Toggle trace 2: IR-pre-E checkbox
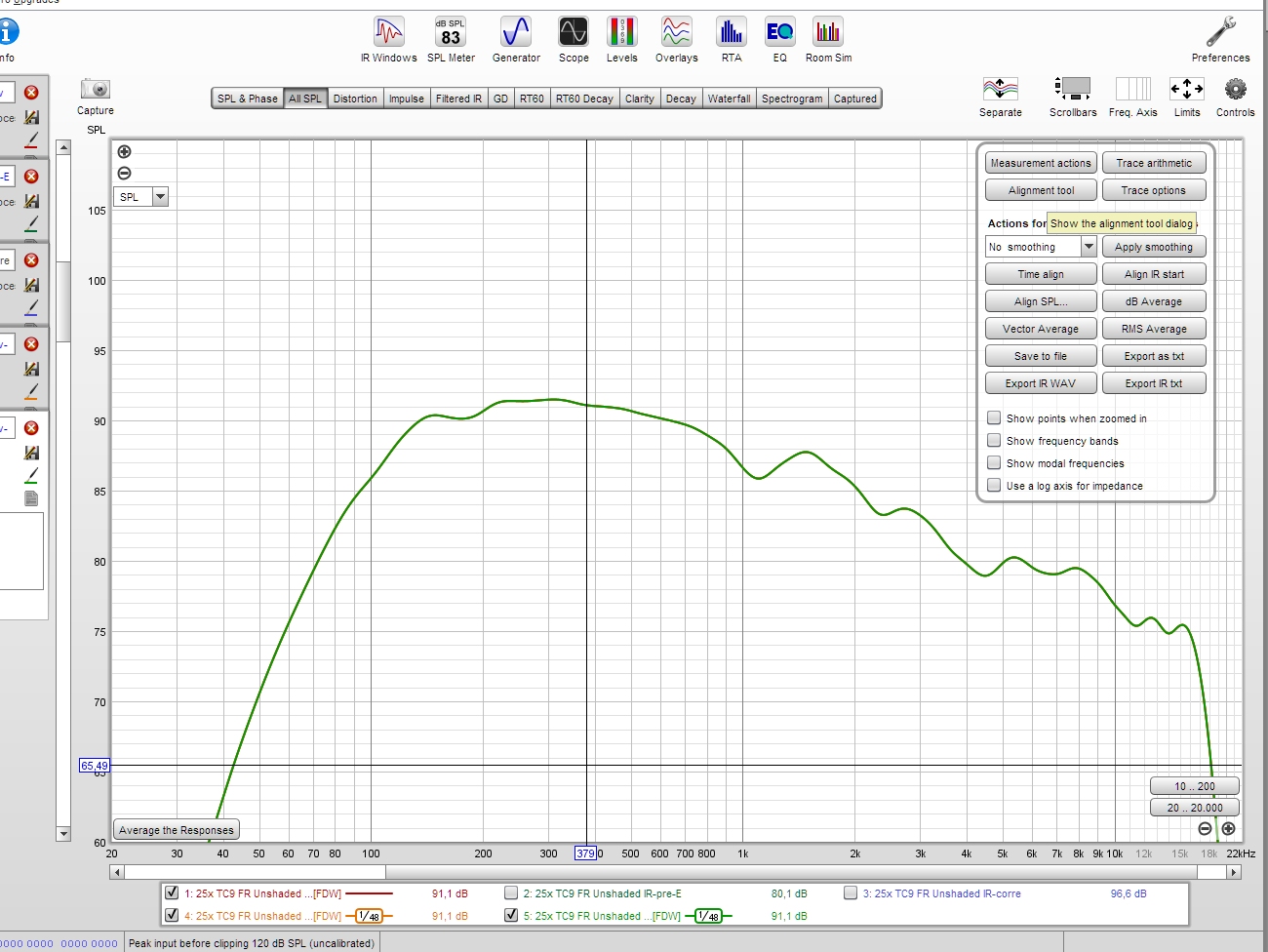 [x=510, y=892]
